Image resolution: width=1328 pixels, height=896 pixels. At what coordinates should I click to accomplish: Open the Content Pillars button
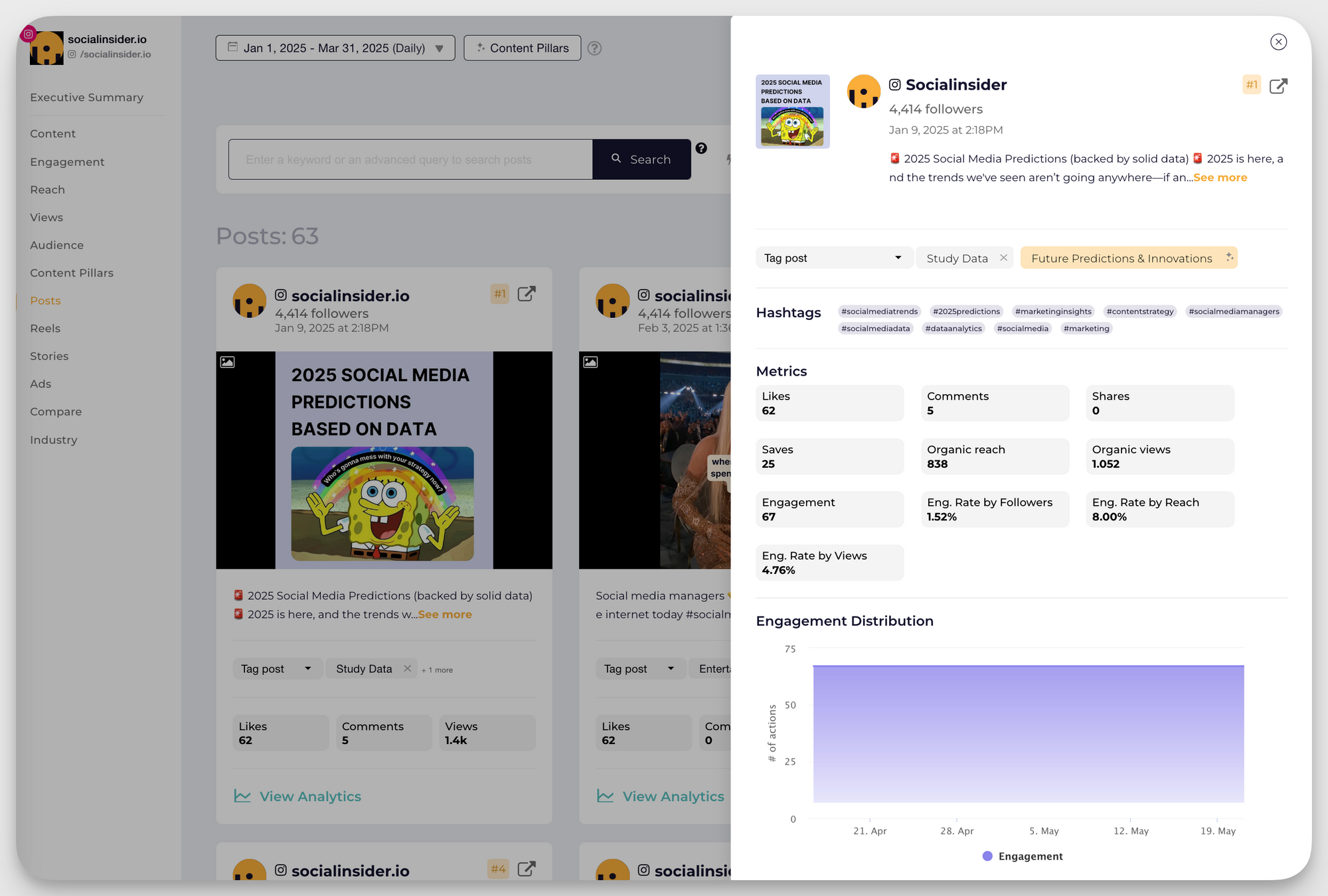tap(522, 48)
